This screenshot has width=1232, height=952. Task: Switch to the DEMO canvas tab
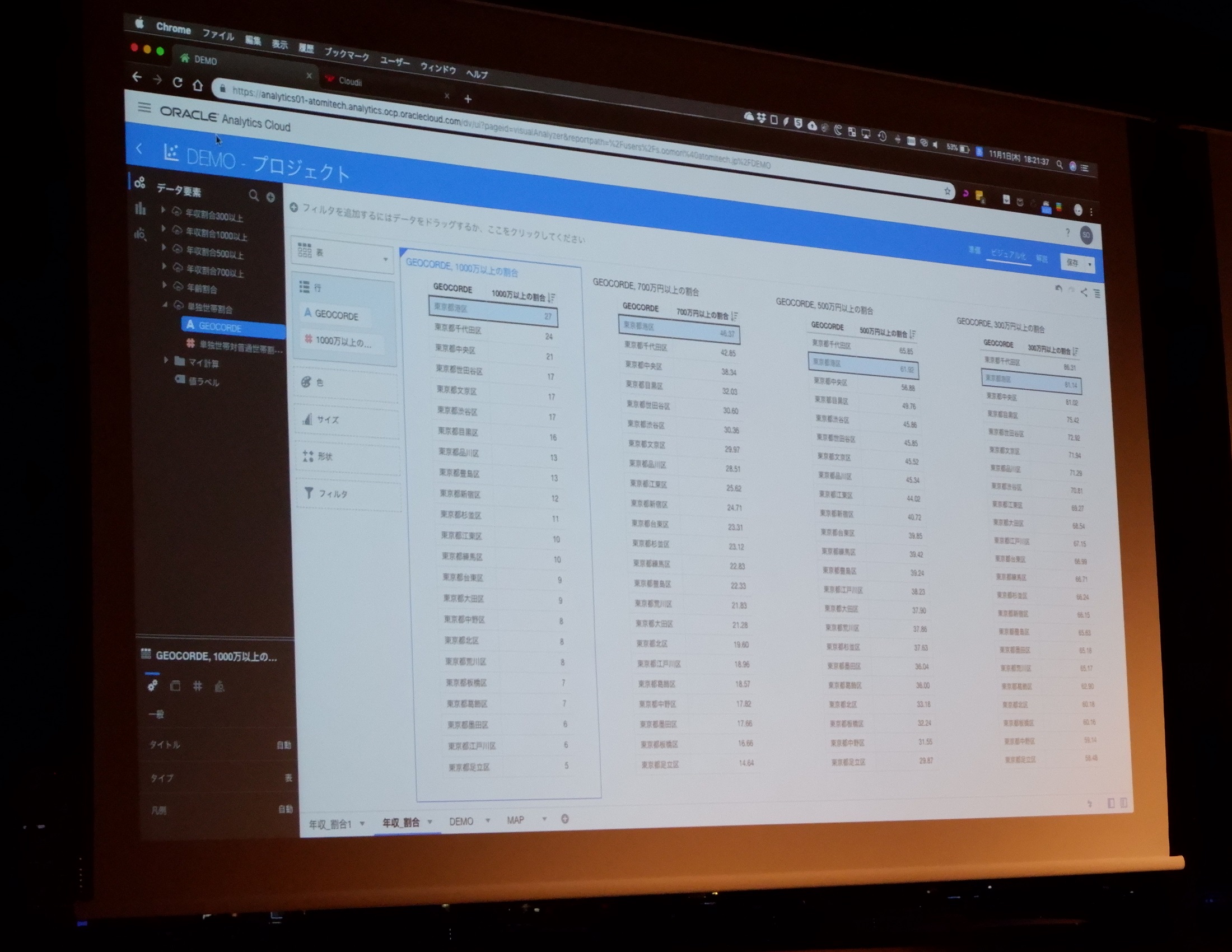pos(461,821)
